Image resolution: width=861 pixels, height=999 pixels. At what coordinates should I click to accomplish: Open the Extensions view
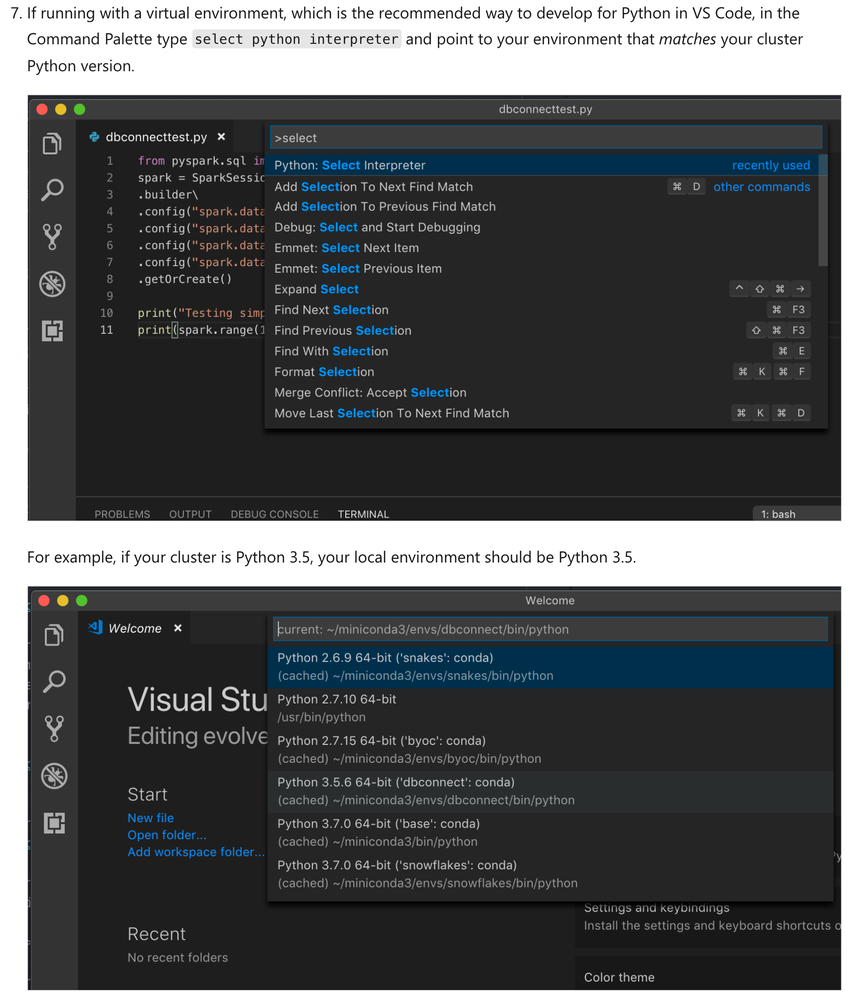pyautogui.click(x=52, y=329)
